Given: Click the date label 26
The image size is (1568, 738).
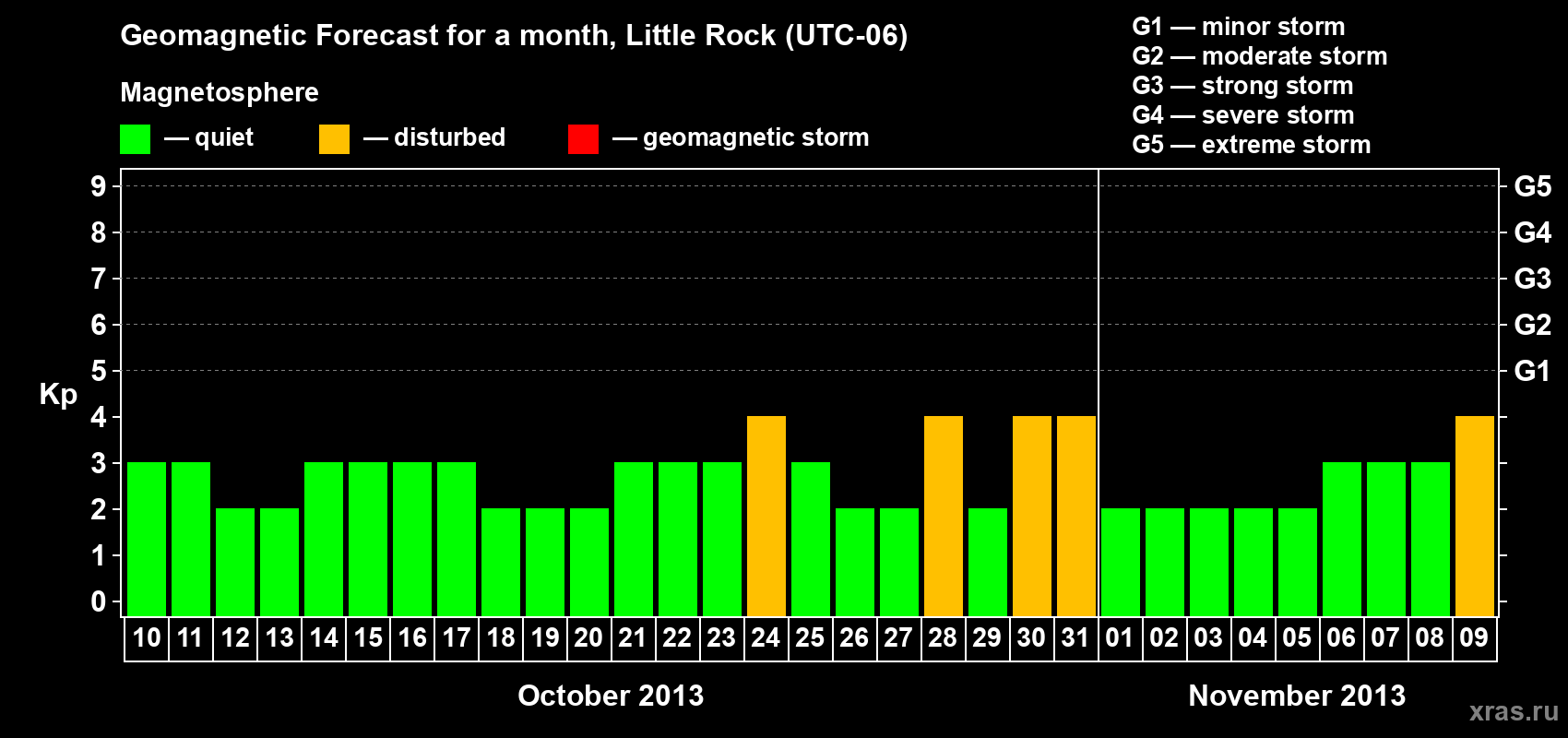Looking at the screenshot, I should 854,637.
